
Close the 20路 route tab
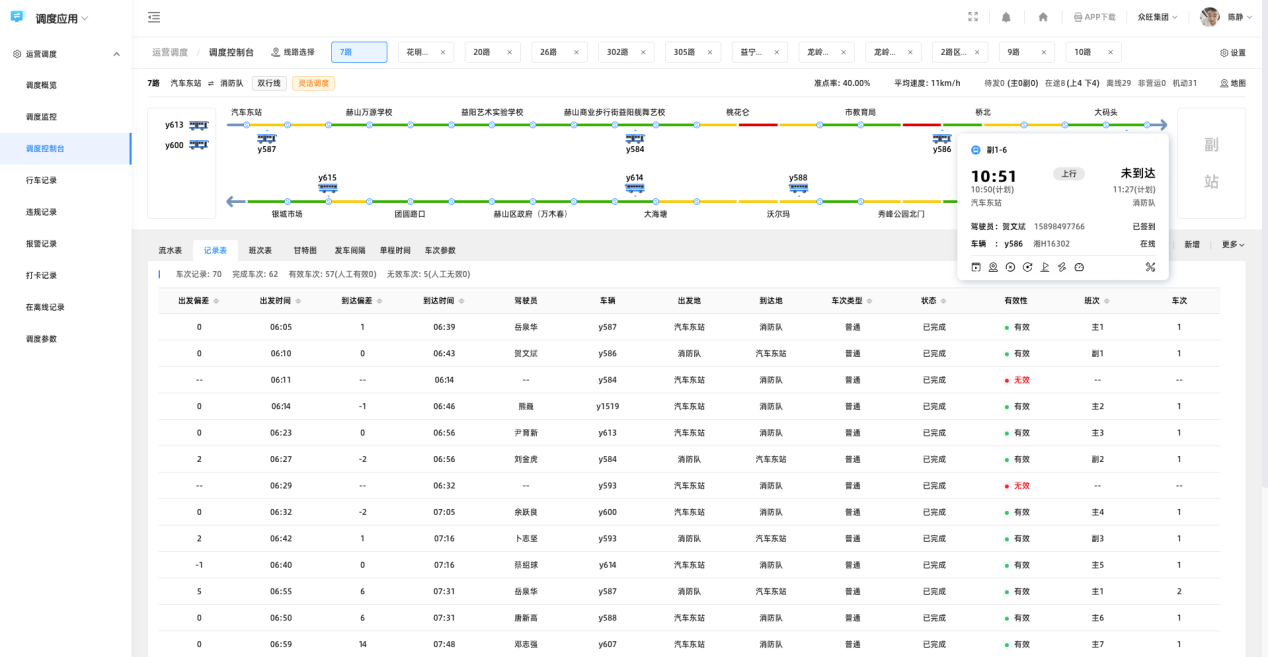(x=509, y=53)
